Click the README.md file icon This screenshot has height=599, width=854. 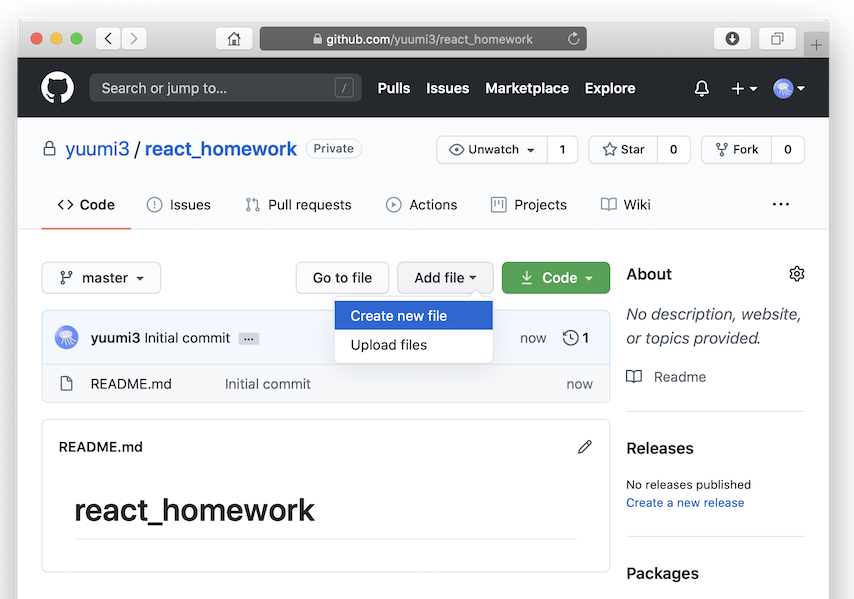[66, 383]
